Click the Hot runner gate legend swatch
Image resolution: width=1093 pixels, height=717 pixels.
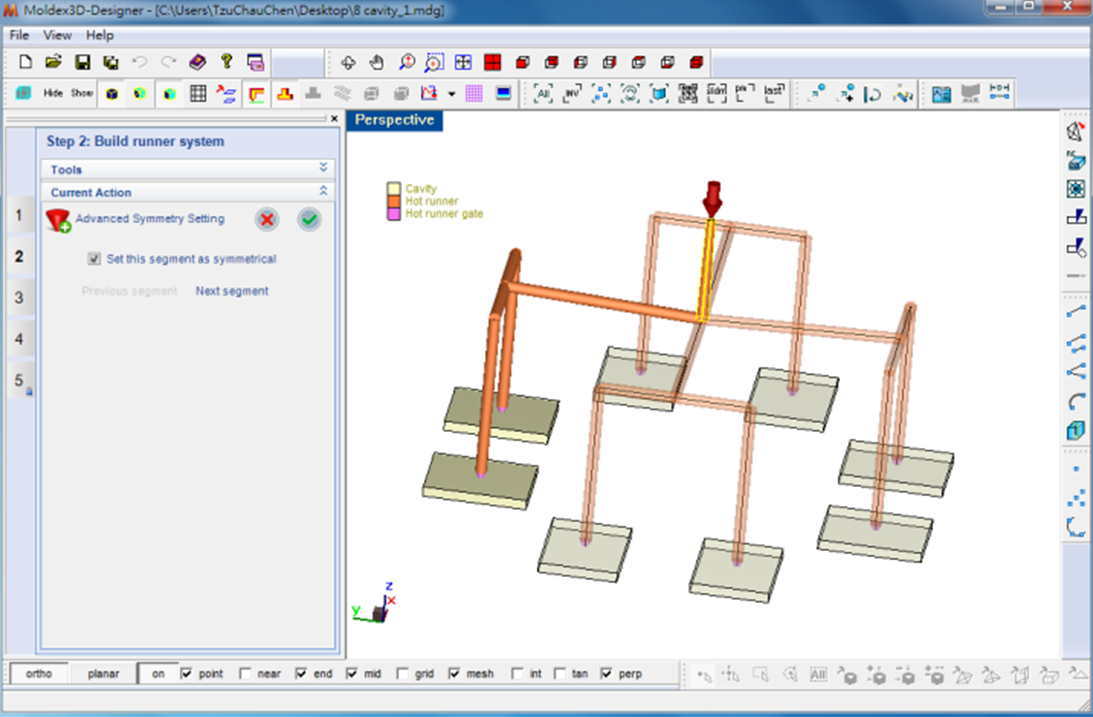point(394,214)
